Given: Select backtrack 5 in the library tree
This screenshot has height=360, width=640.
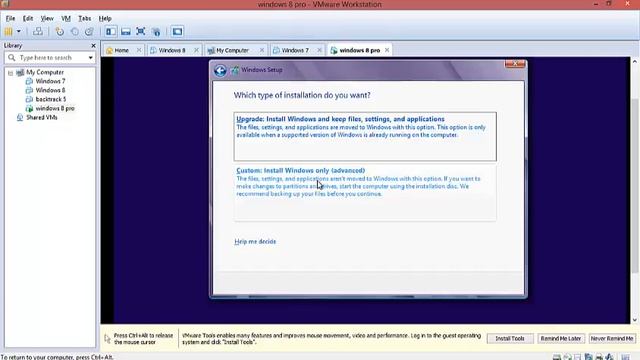Looking at the screenshot, I should [51, 99].
